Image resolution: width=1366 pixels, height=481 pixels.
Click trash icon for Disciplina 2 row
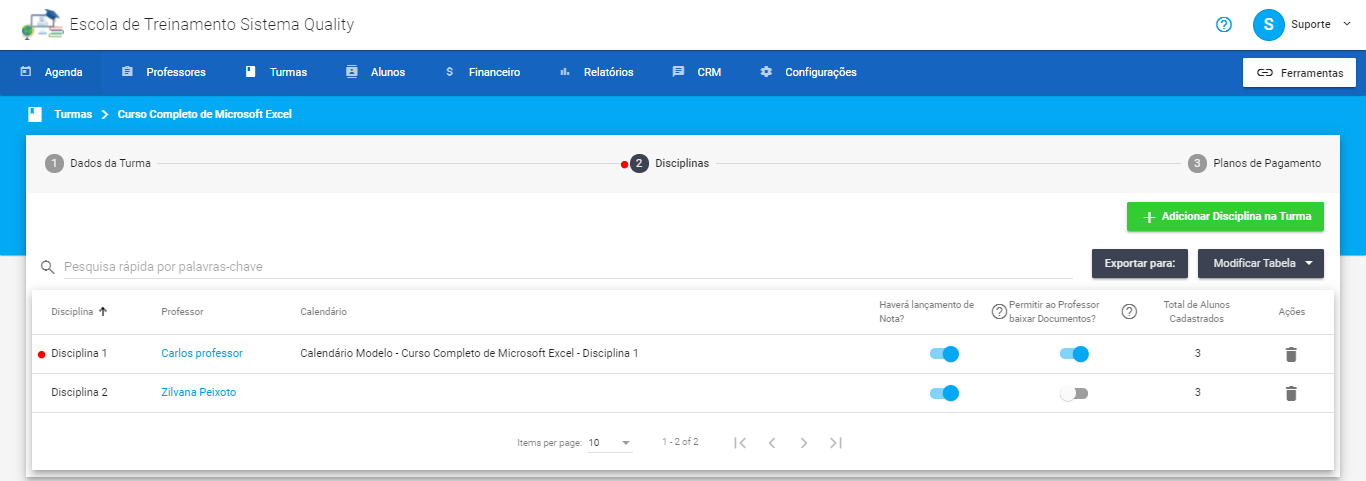pyautogui.click(x=1290, y=393)
